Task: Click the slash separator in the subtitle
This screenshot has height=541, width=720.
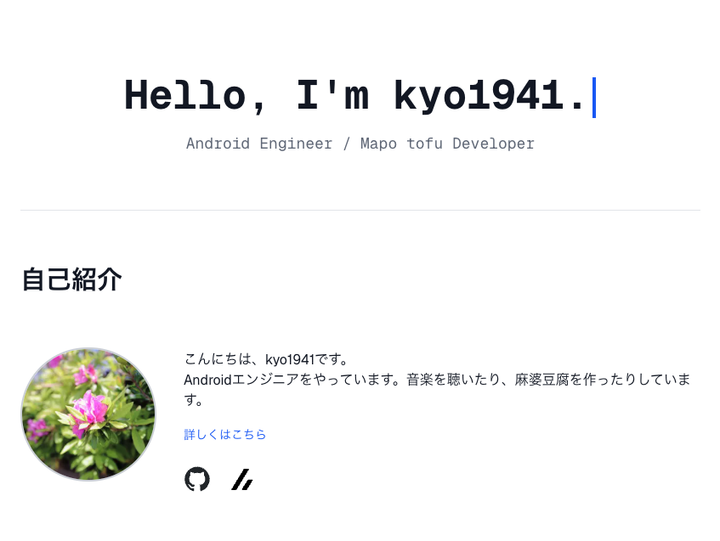Action: tap(346, 144)
